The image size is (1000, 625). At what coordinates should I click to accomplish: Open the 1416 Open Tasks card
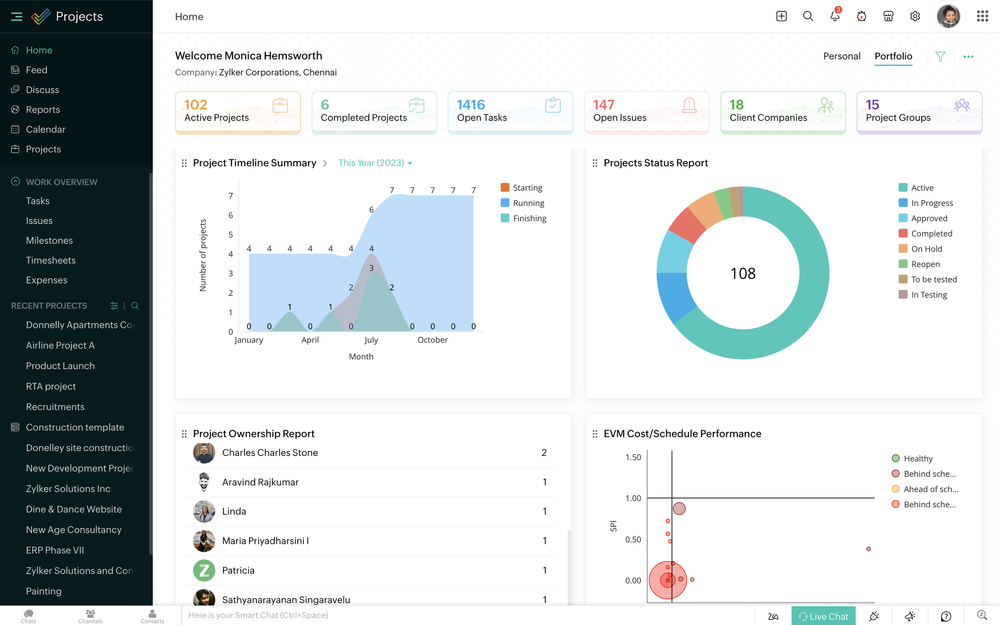tap(510, 112)
